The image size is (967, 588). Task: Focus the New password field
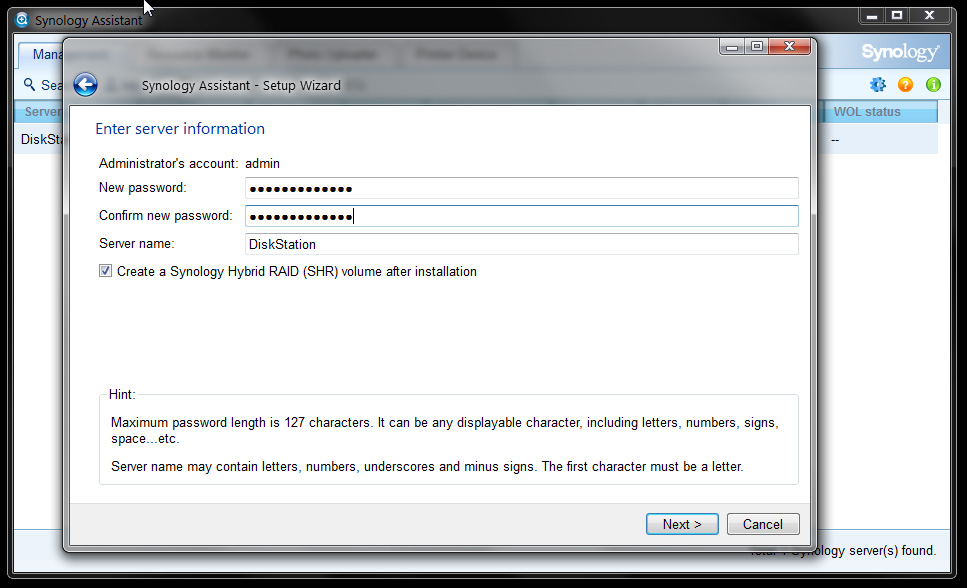pyautogui.click(x=522, y=188)
